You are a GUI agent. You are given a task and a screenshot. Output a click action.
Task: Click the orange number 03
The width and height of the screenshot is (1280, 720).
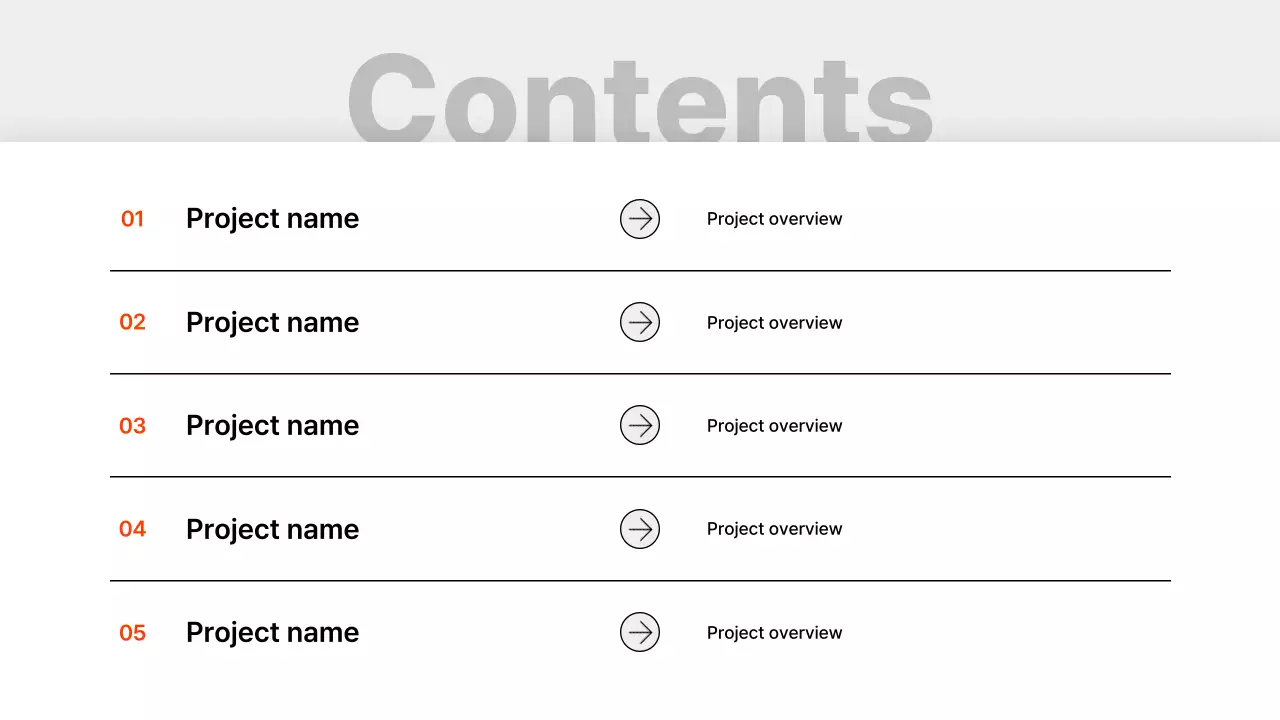coord(132,426)
